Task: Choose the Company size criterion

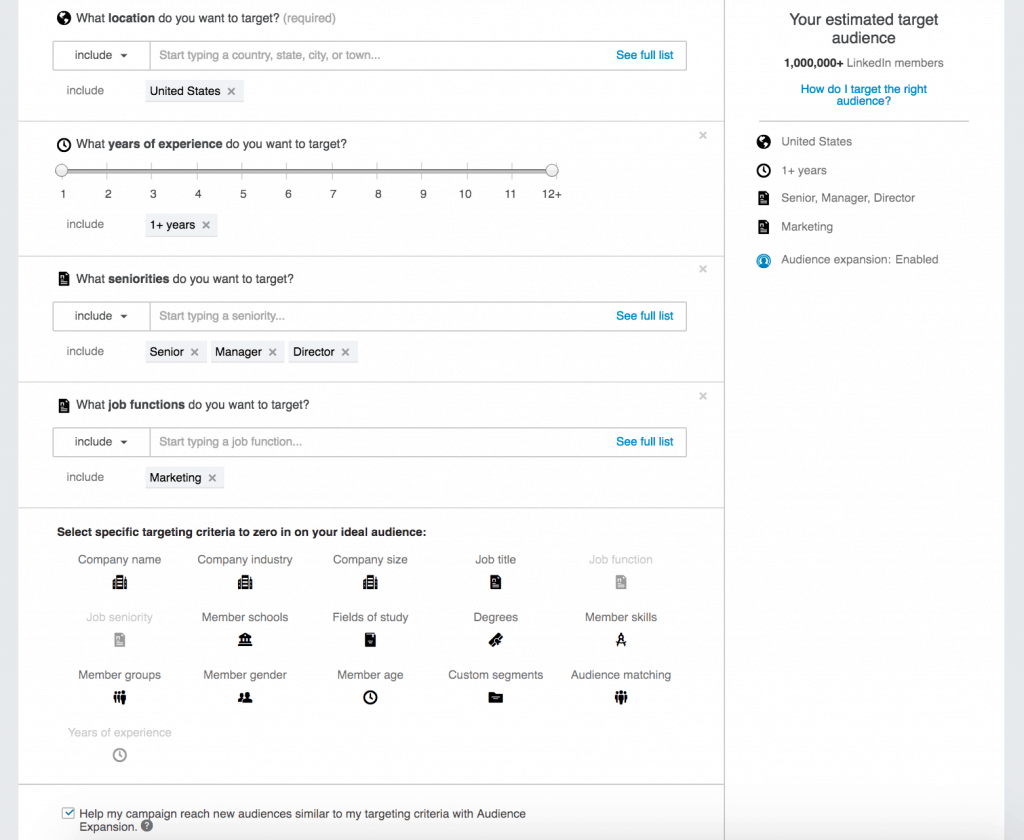Action: click(370, 581)
